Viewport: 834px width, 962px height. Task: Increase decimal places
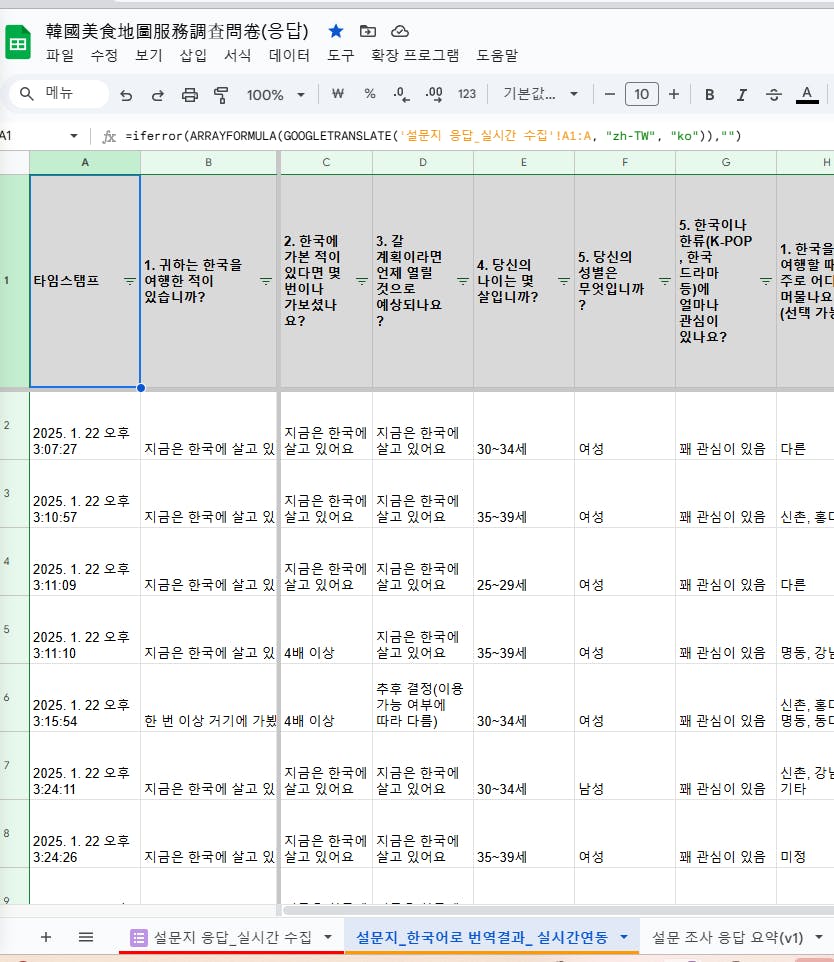click(434, 94)
